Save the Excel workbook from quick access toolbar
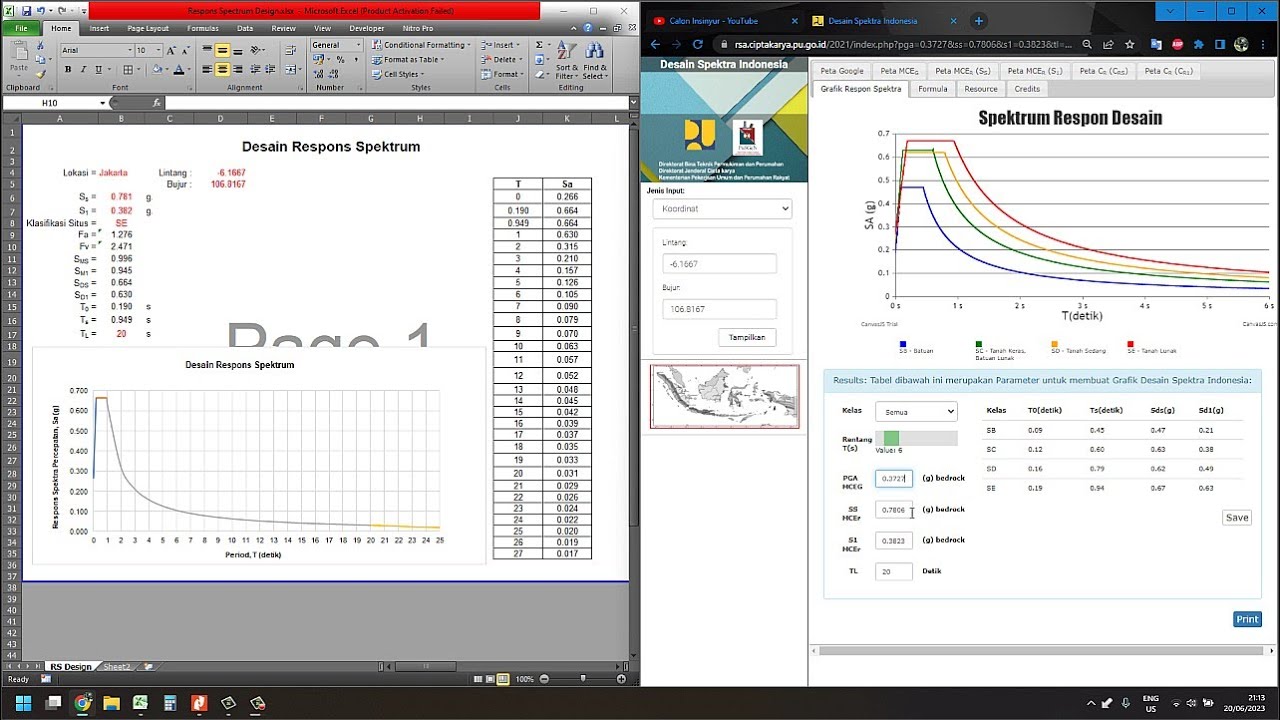 [x=25, y=10]
